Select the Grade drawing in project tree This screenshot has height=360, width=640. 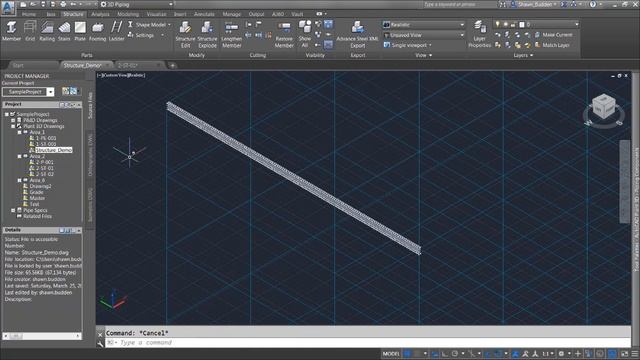(36, 192)
